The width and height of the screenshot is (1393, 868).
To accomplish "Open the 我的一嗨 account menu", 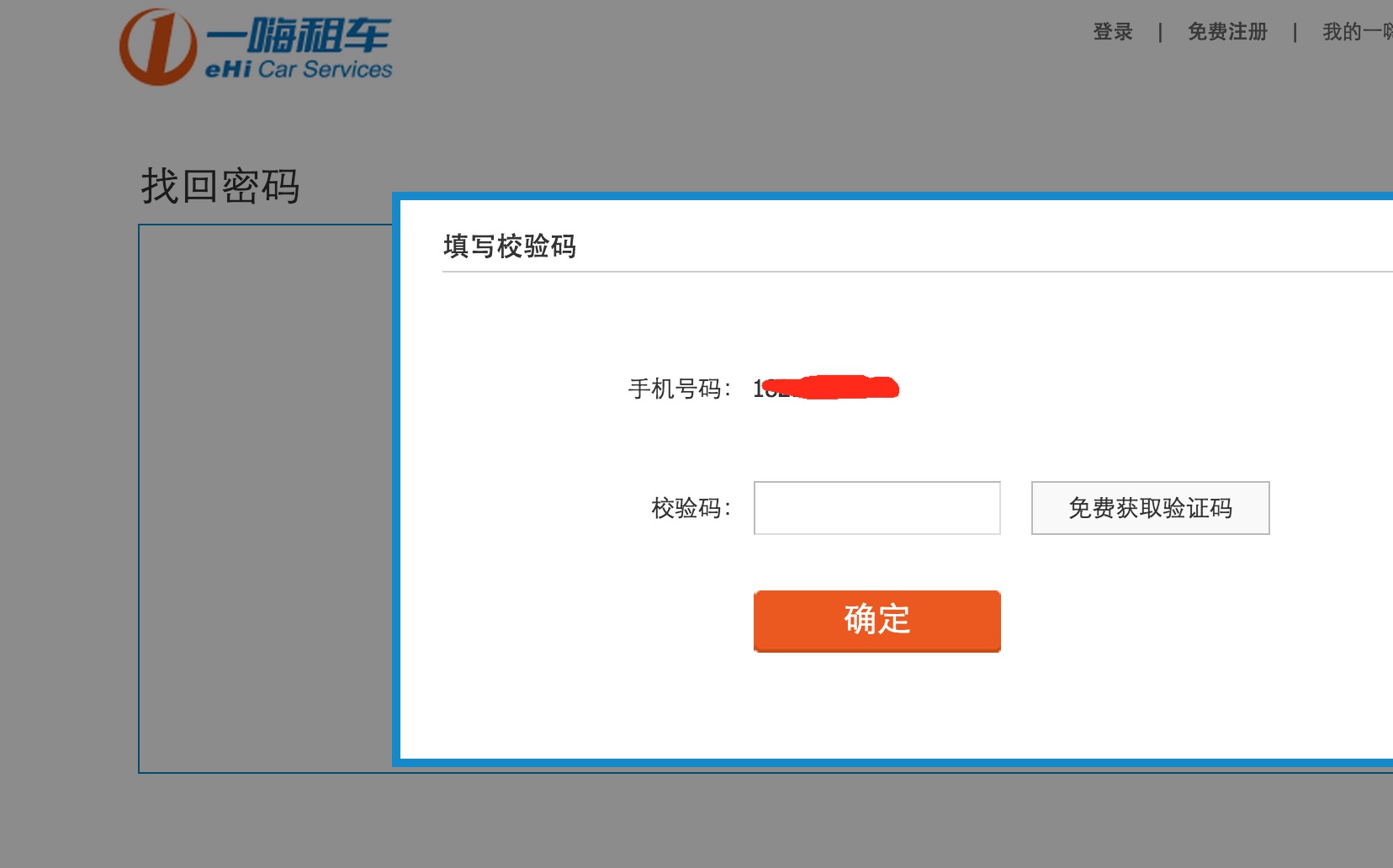I will tap(1358, 32).
